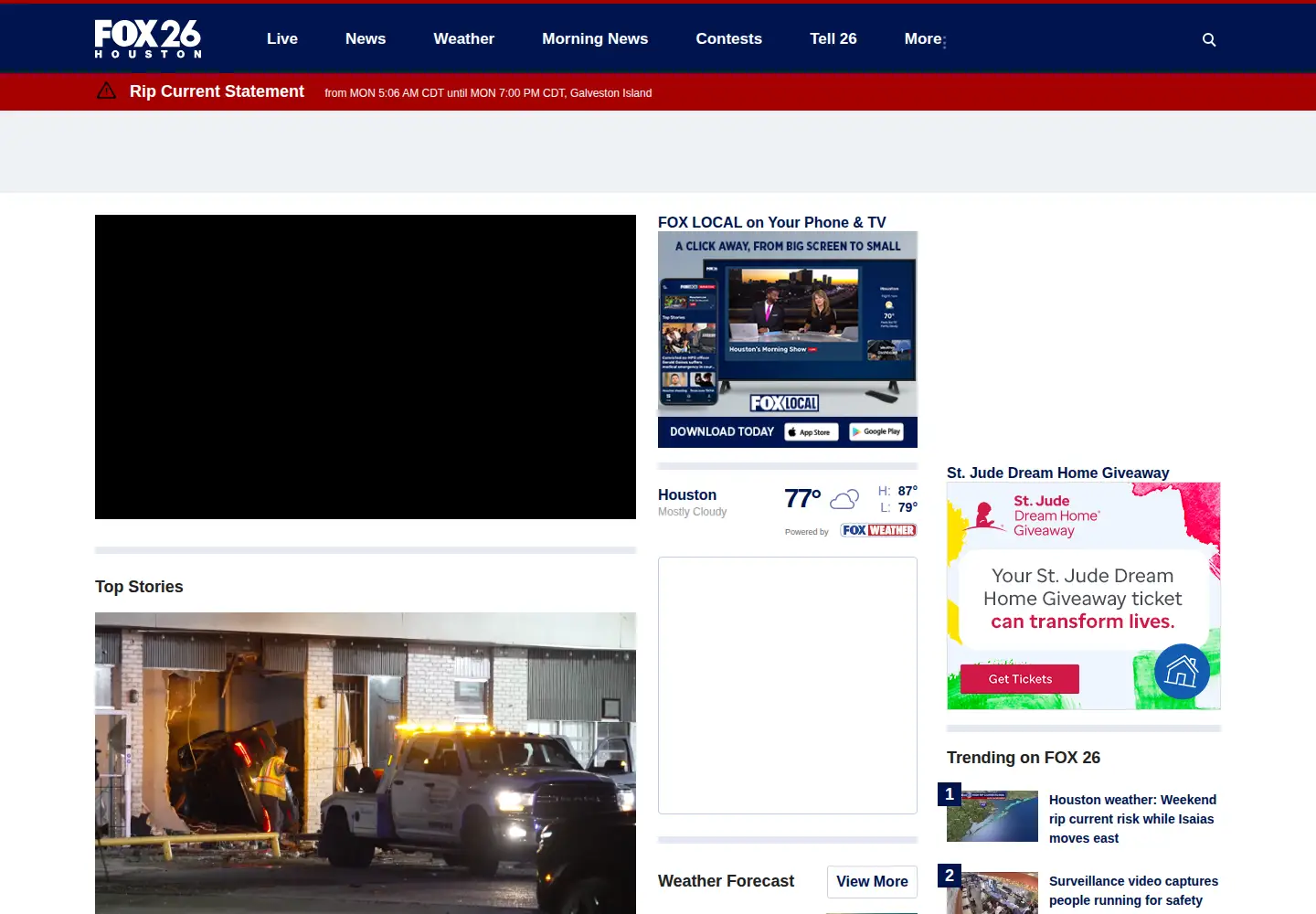Screen dimensions: 1316x914
Task: Click the App Store badge
Action: click(x=812, y=431)
